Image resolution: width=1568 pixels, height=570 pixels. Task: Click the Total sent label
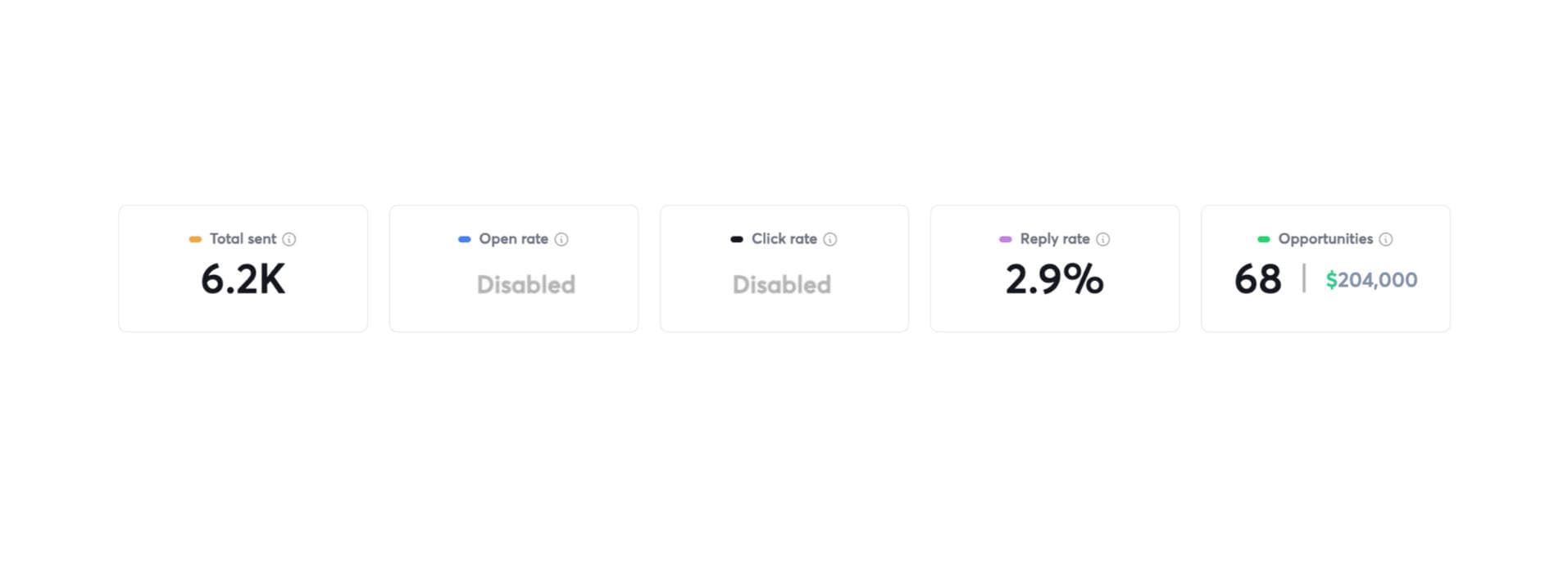(x=243, y=238)
